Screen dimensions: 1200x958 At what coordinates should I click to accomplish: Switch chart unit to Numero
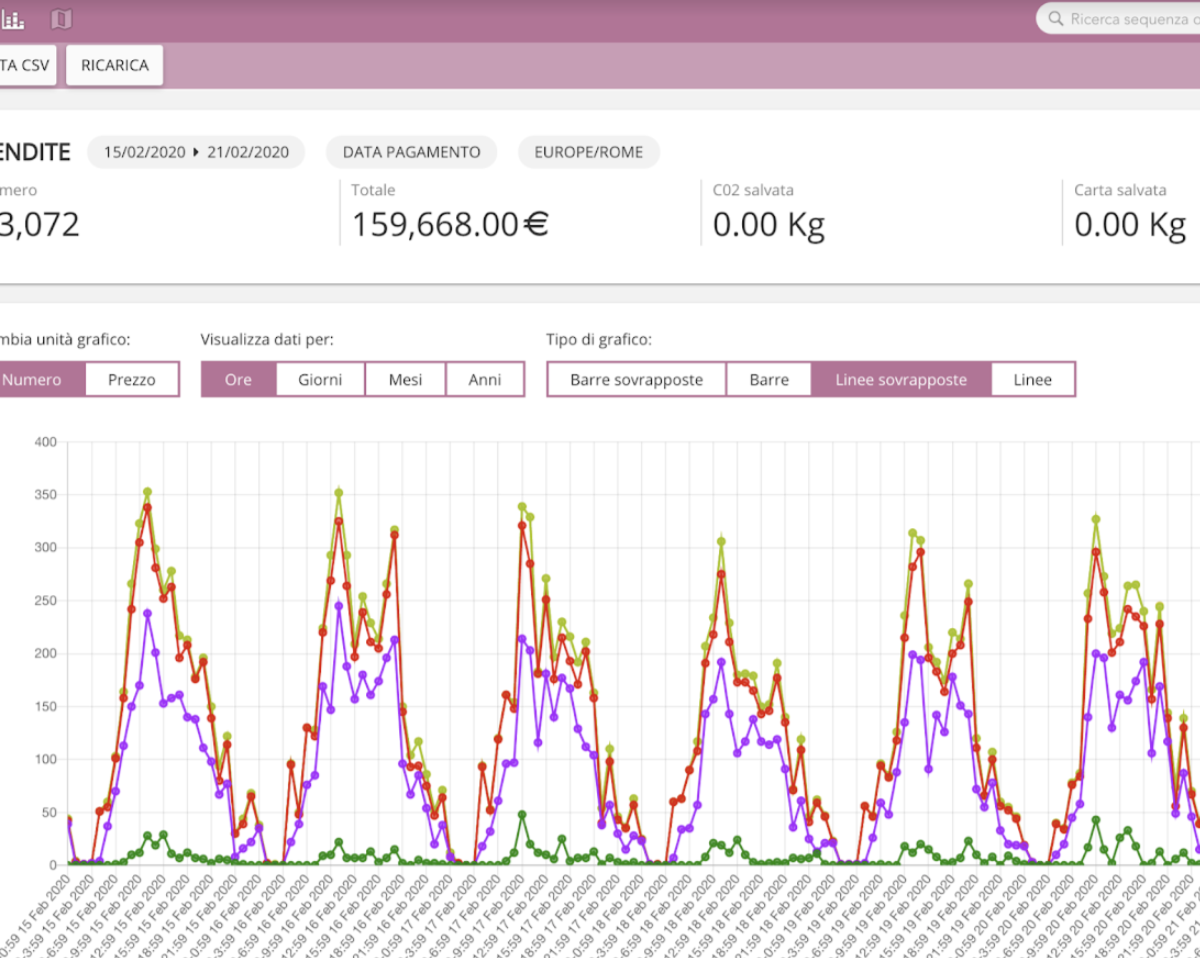(35, 380)
